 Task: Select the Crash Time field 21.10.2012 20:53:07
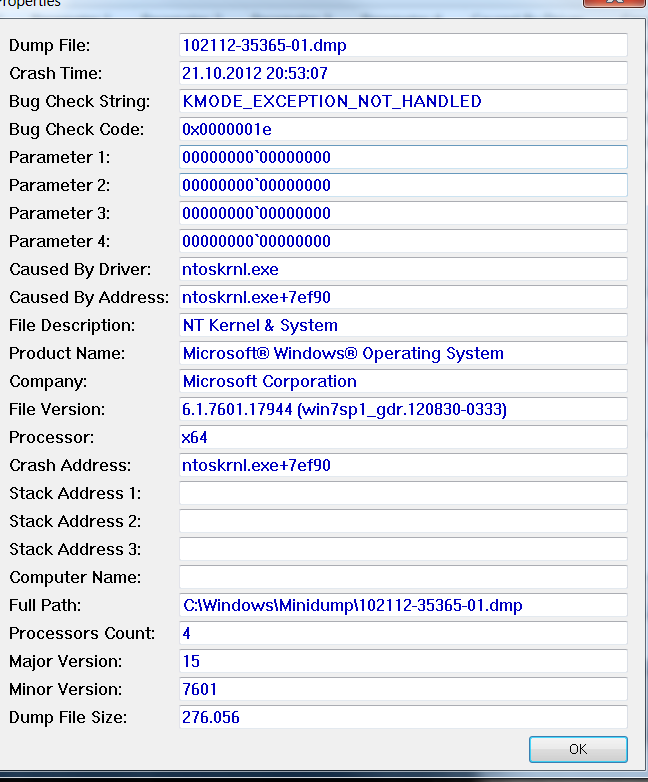[x=403, y=73]
